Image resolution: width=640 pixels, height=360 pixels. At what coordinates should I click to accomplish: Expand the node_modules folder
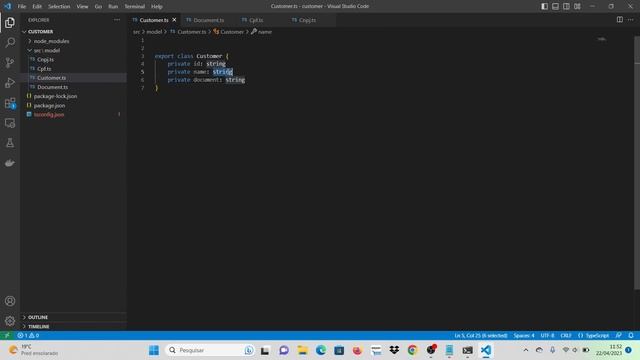click(51, 41)
